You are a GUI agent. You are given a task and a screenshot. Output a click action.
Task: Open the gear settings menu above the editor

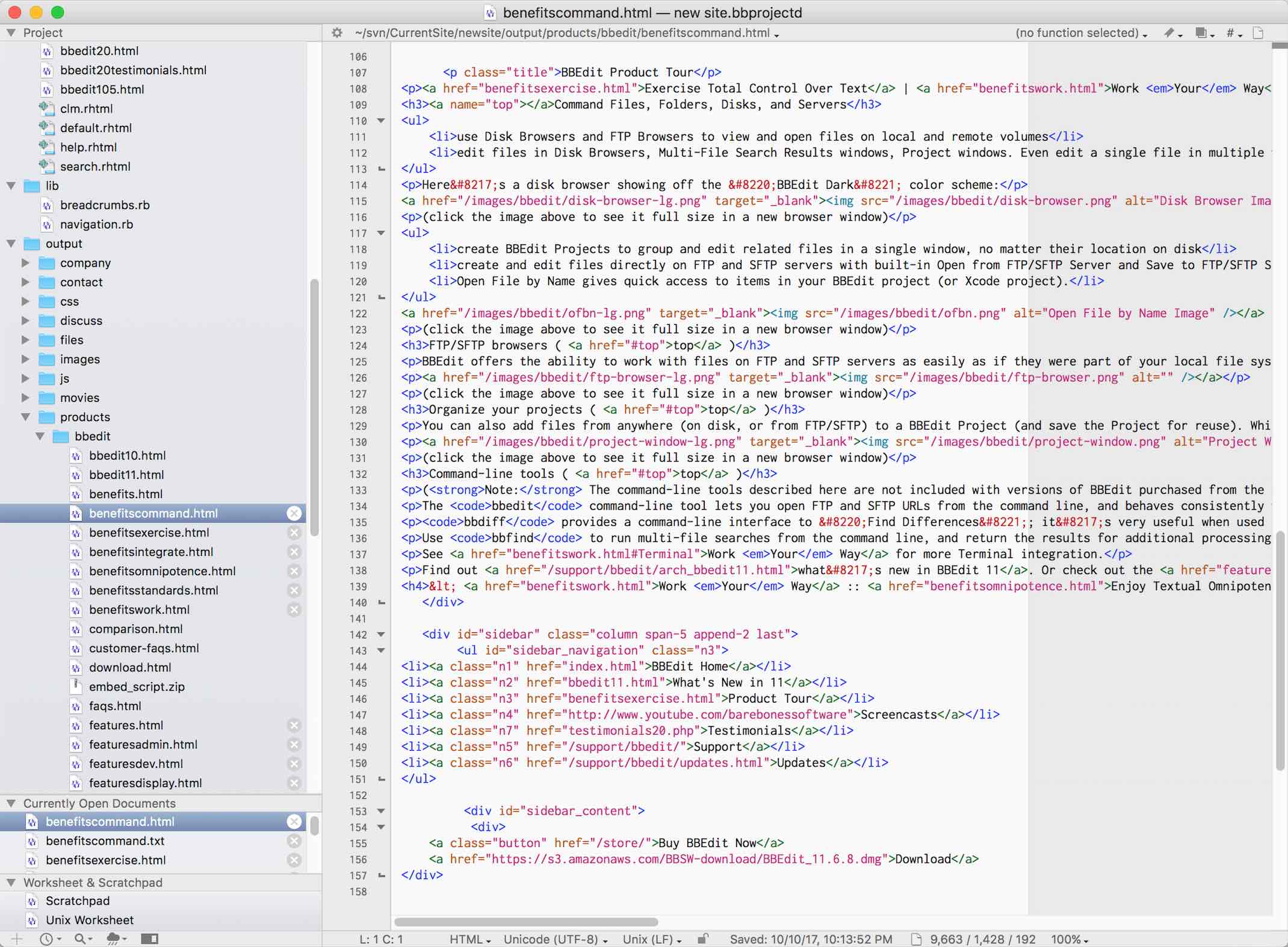(336, 33)
